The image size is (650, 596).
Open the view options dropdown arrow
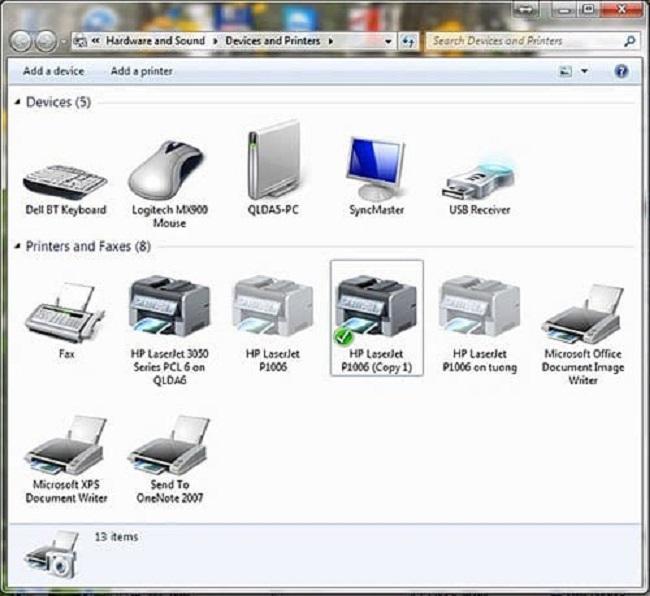point(585,71)
